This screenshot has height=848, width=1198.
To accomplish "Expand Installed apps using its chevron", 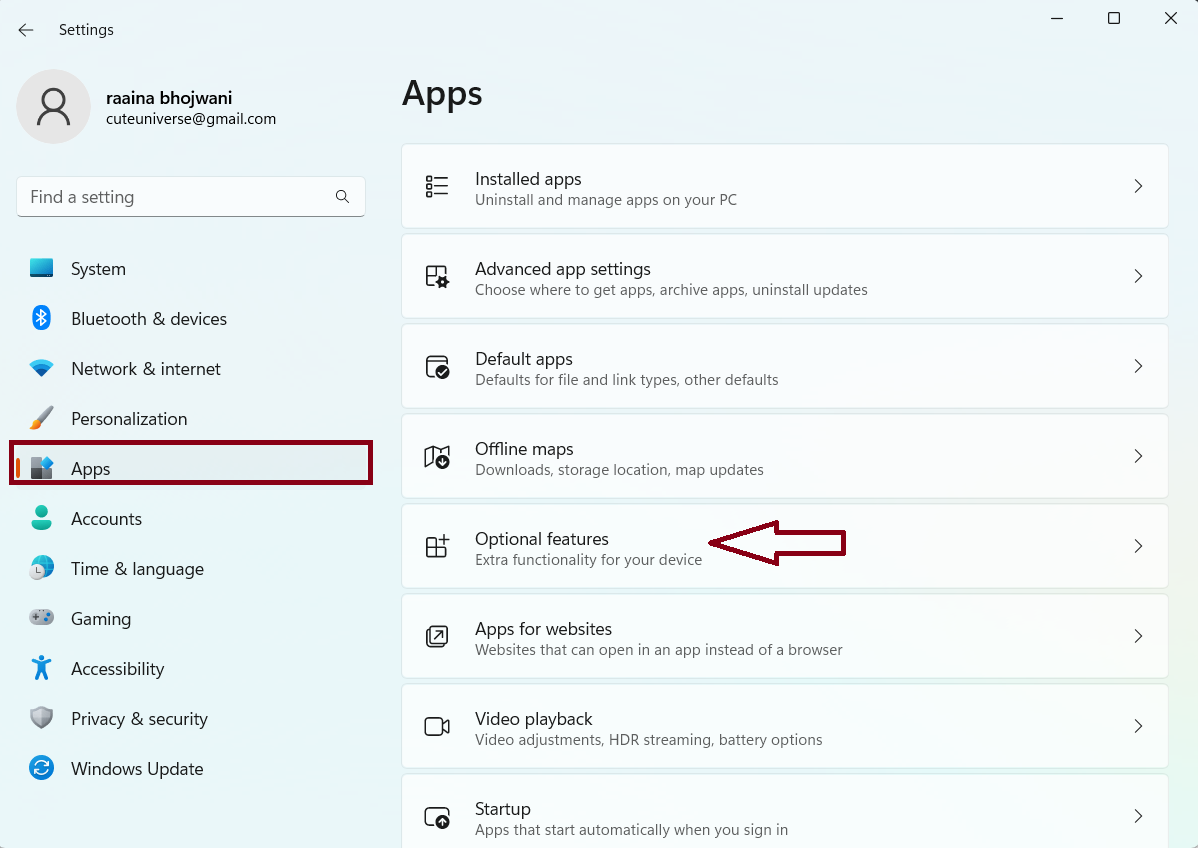I will 1138,186.
